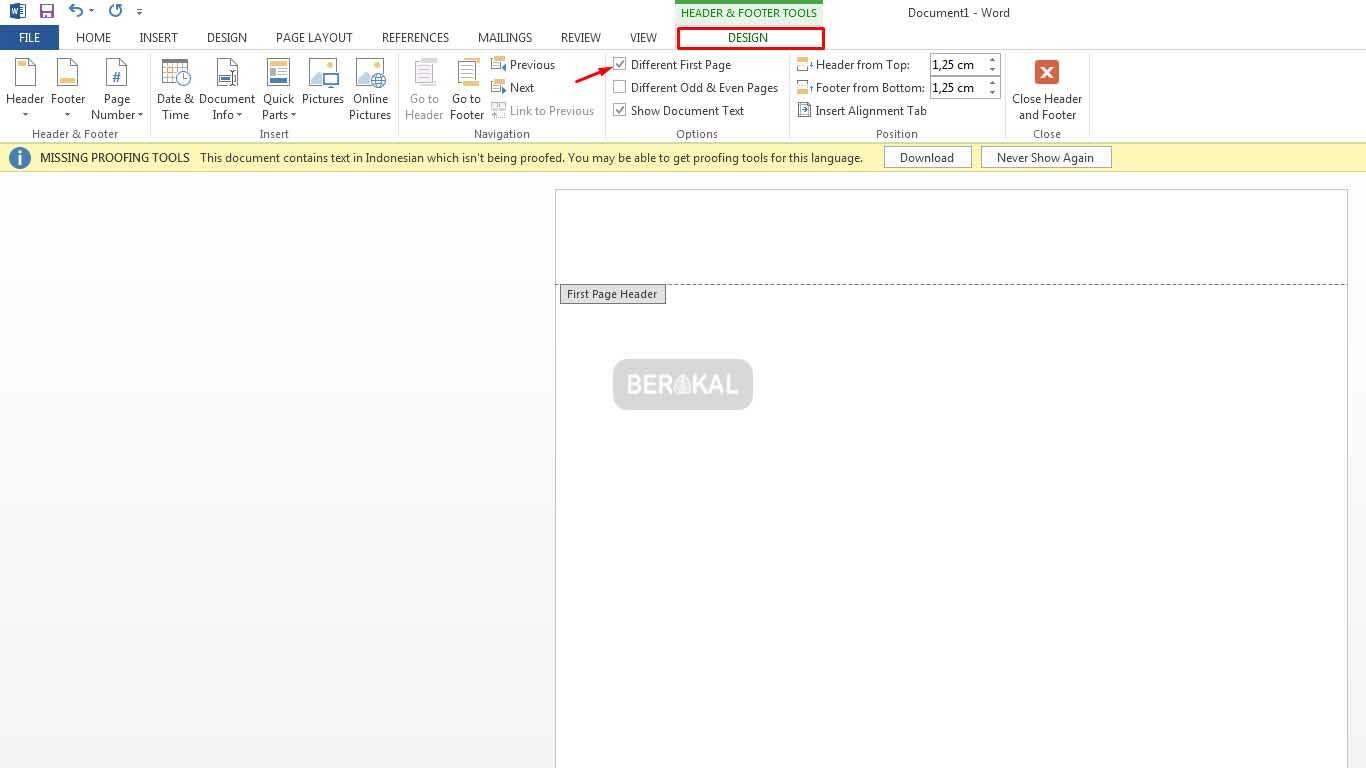Save the document with the floppy disk icon
Image resolution: width=1366 pixels, height=768 pixels.
(x=46, y=11)
